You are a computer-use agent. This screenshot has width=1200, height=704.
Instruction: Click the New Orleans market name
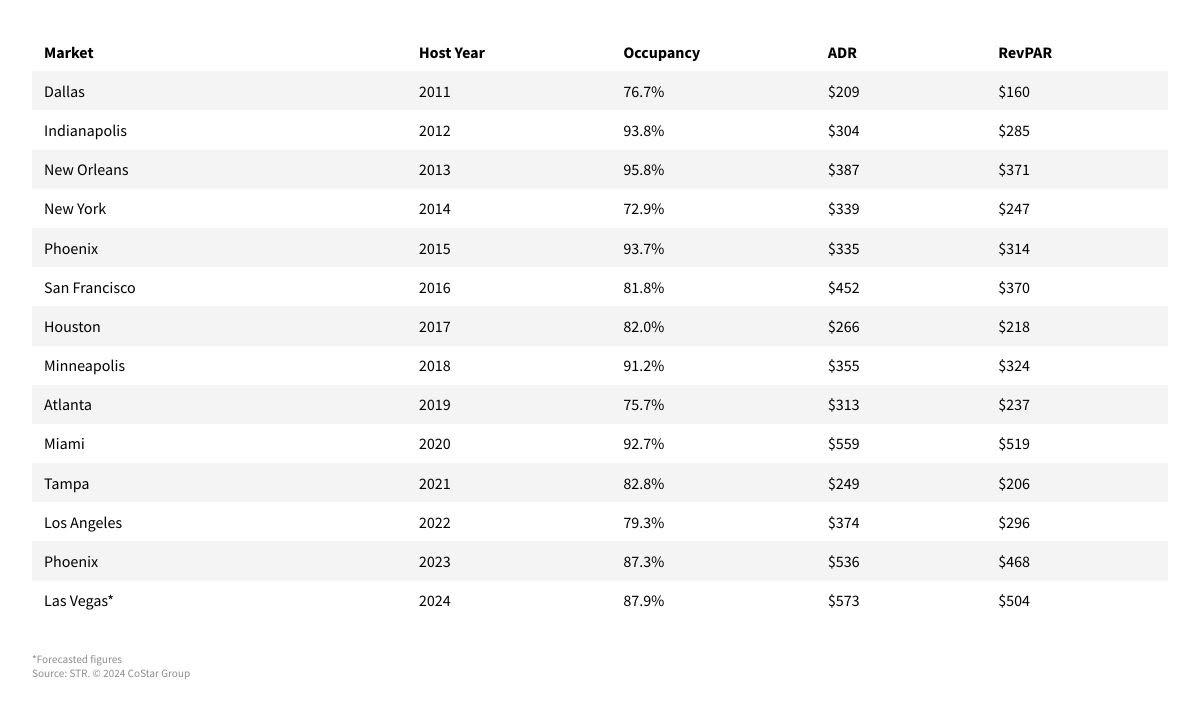(x=86, y=170)
